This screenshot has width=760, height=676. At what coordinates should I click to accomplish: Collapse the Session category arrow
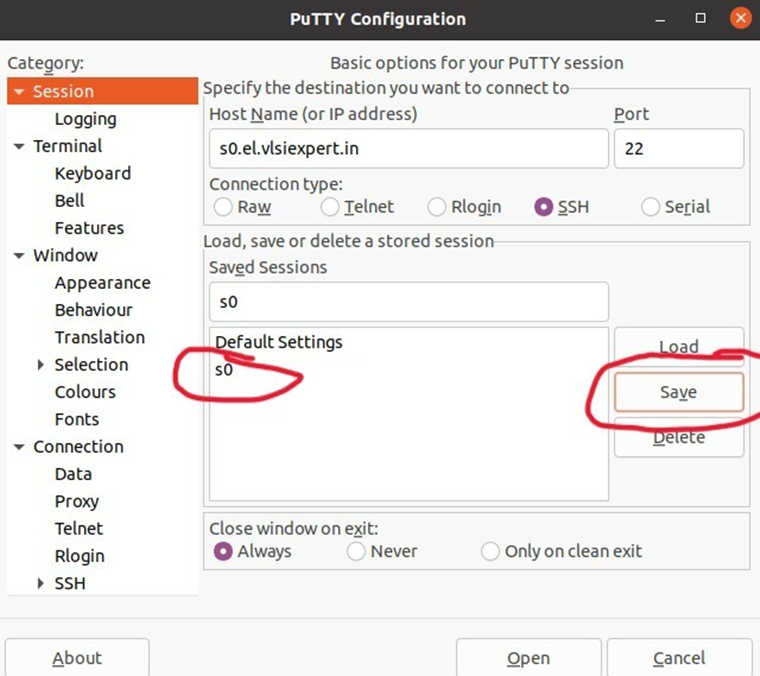(19, 92)
